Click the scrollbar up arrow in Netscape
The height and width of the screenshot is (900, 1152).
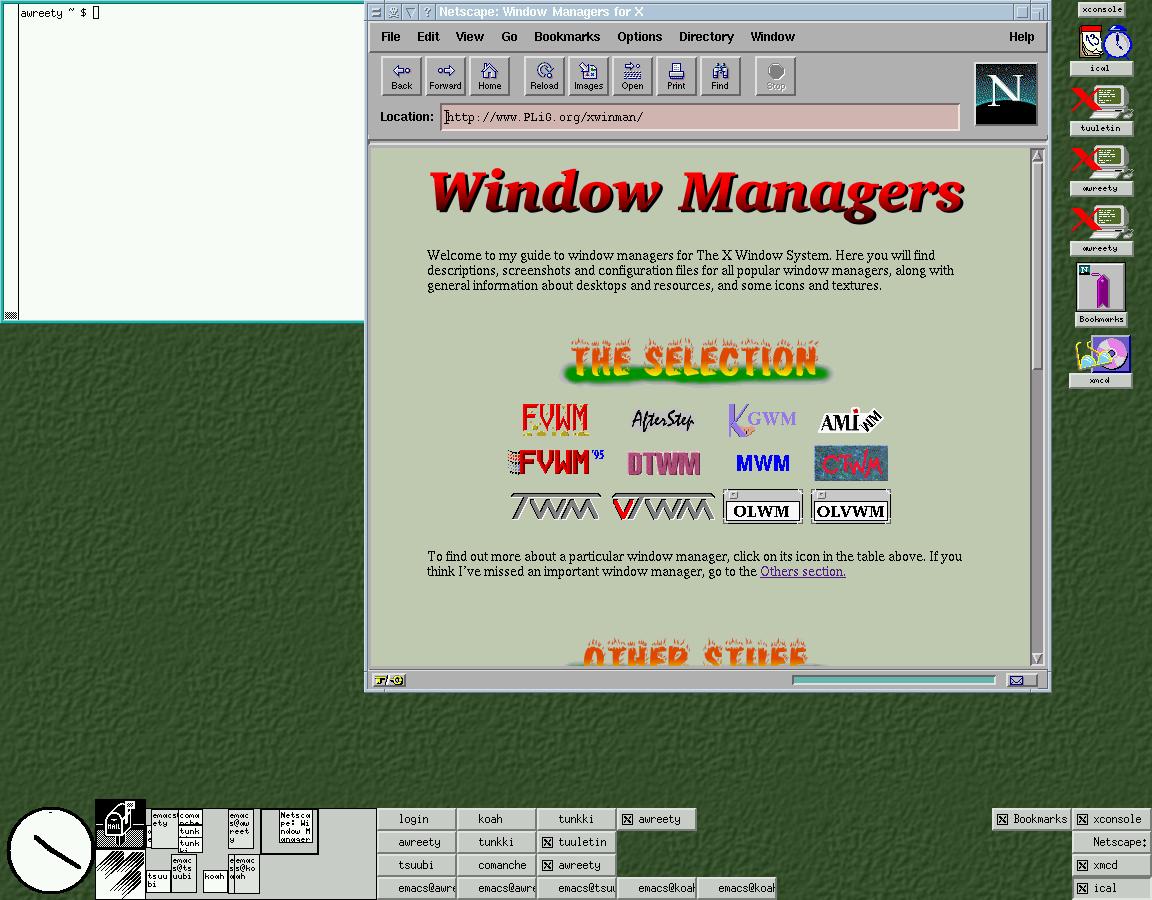(1037, 156)
